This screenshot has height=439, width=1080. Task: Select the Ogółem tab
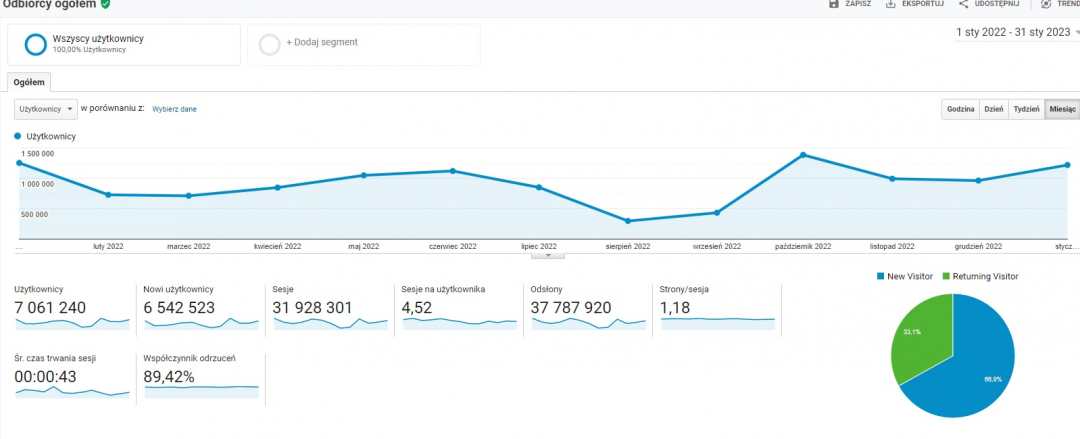28,83
